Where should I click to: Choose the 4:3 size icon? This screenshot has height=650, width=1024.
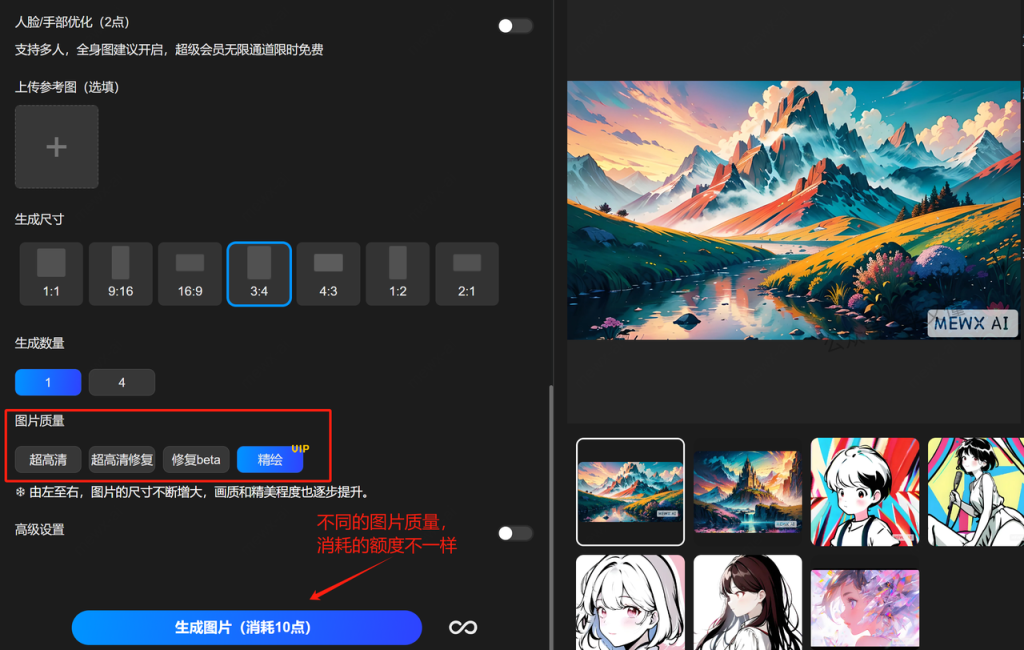tap(328, 273)
